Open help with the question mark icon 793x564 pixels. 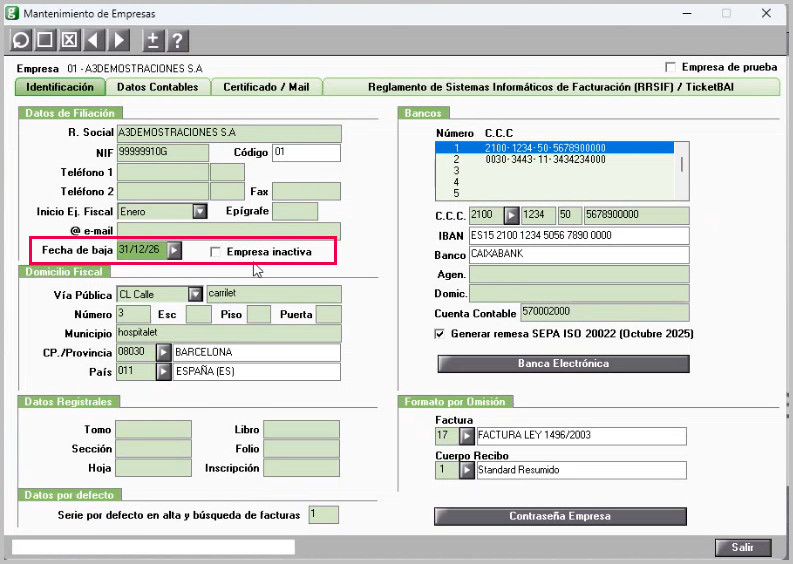point(178,40)
